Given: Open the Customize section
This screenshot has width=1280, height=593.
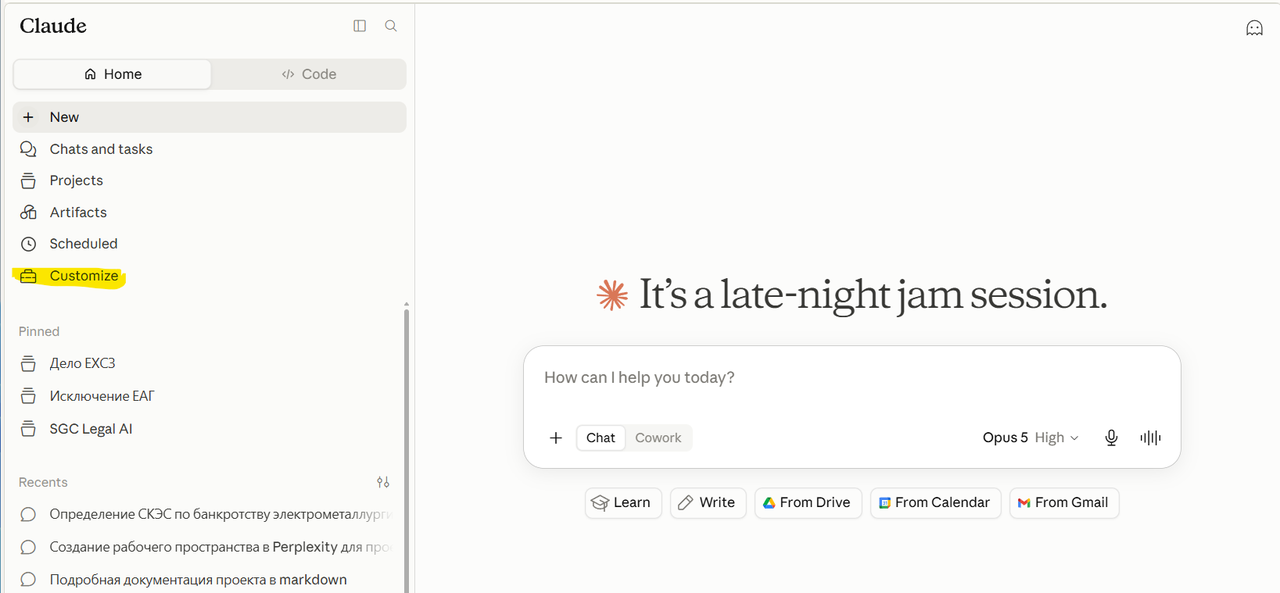Looking at the screenshot, I should 210,276.
